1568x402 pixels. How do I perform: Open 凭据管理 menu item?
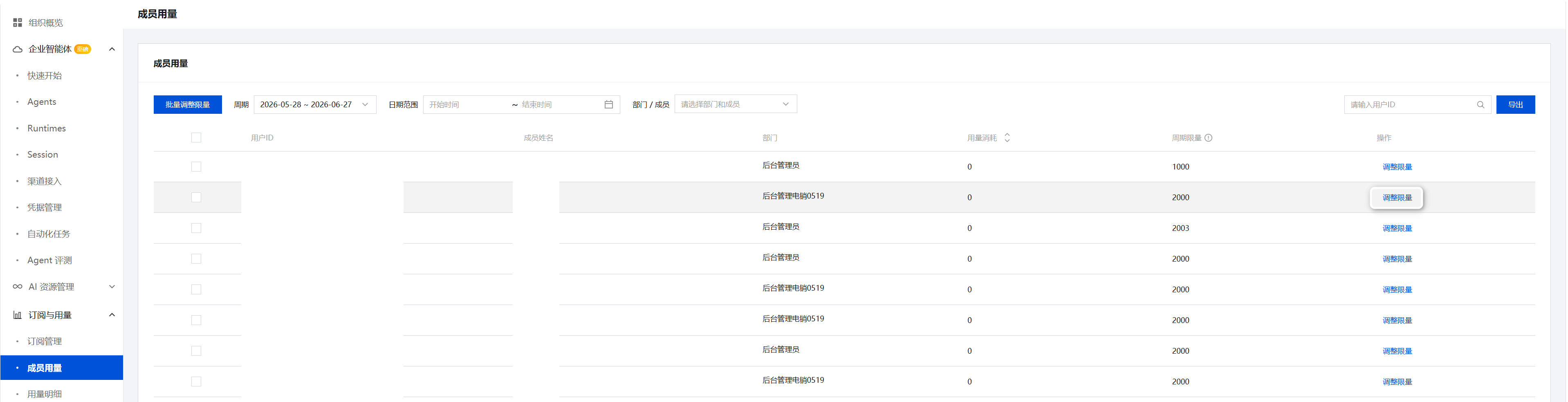point(45,207)
